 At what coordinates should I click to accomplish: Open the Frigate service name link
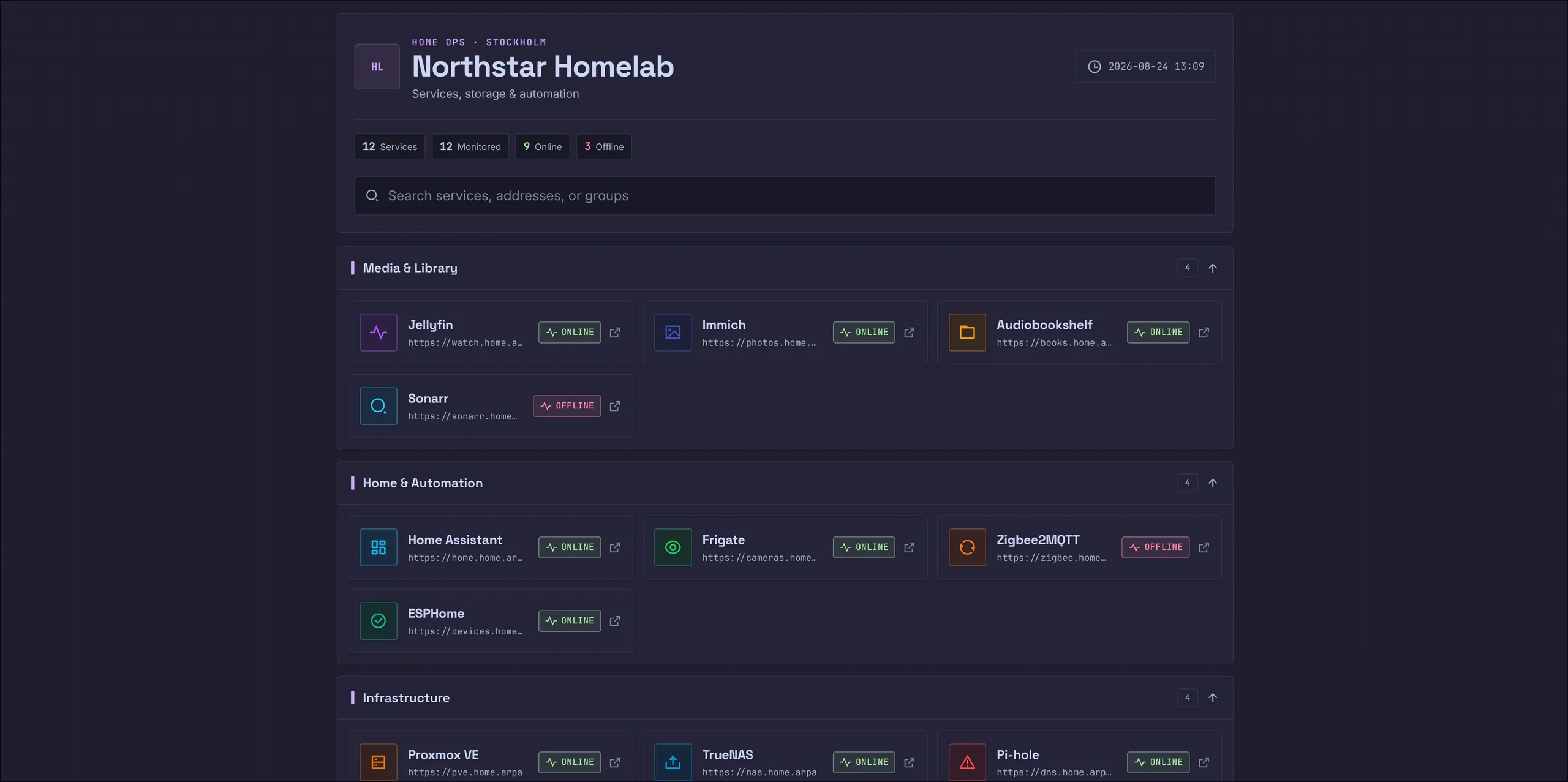(723, 540)
